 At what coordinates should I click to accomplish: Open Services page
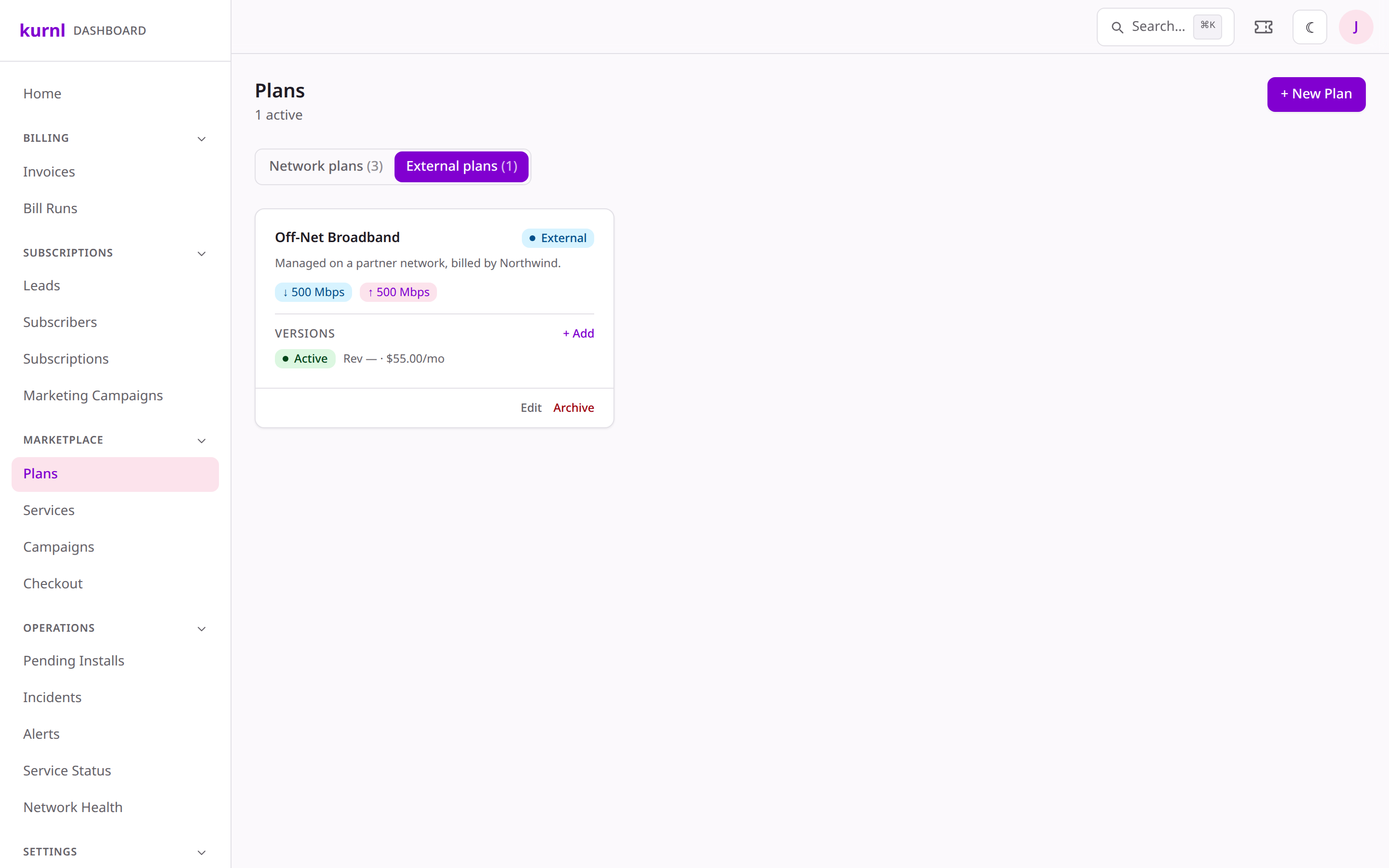115,510
